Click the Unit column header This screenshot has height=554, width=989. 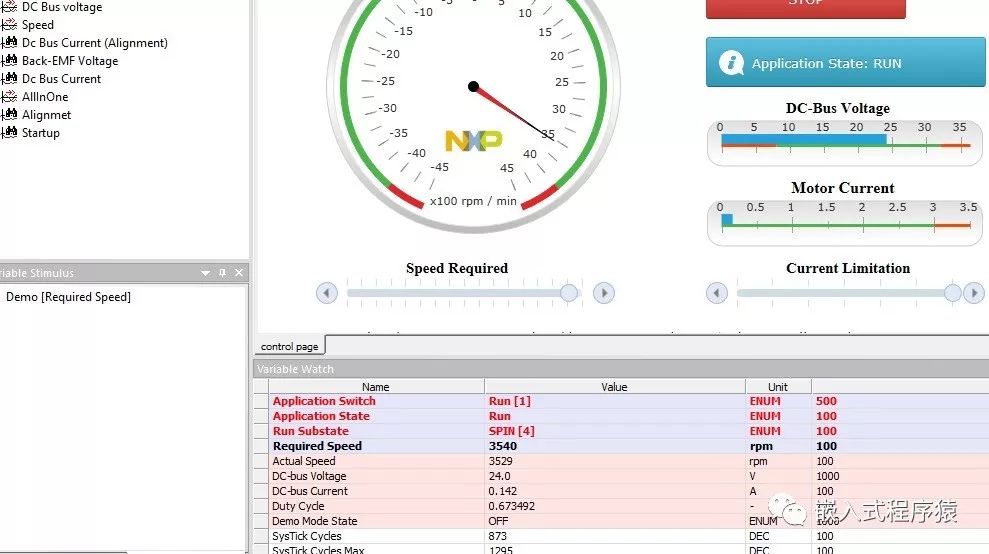[x=778, y=387]
